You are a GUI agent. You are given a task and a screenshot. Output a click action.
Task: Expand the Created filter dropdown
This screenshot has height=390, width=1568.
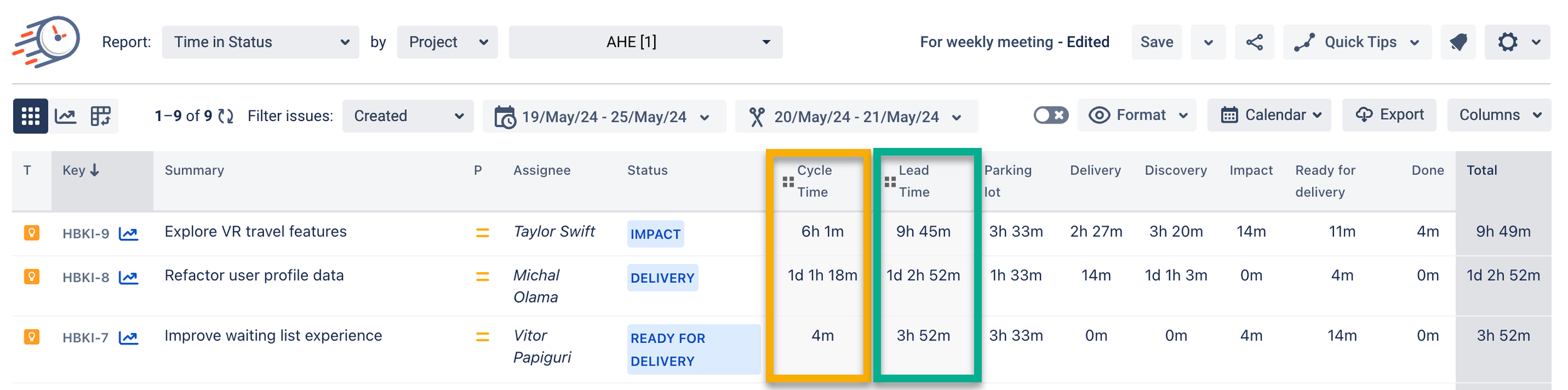coord(408,116)
